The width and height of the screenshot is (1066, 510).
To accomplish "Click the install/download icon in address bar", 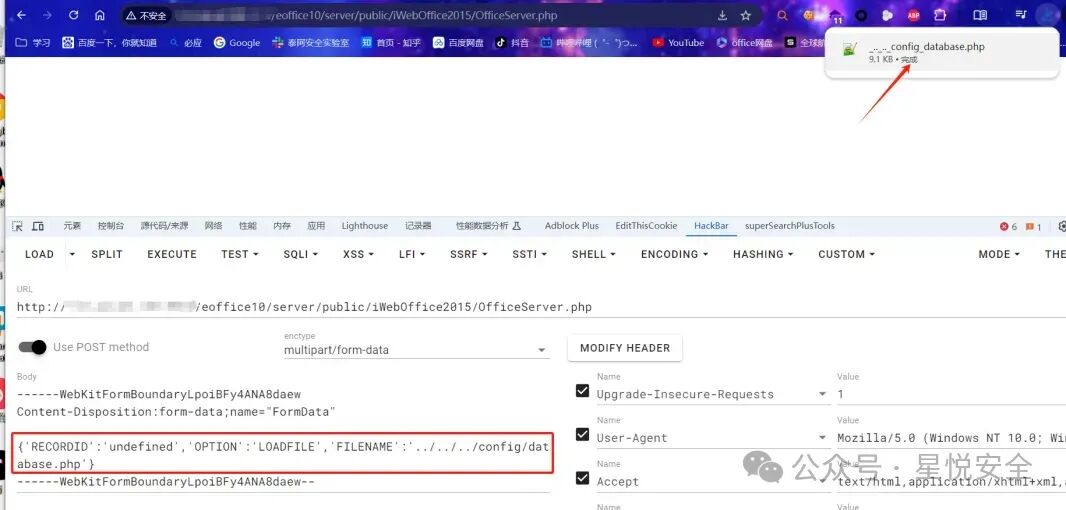I will pyautogui.click(x=722, y=15).
